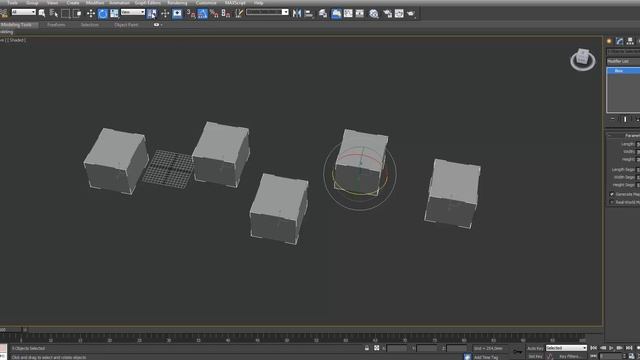Screen dimensions: 640x360
Task: Open the Material Editor icon
Action: [373, 13]
